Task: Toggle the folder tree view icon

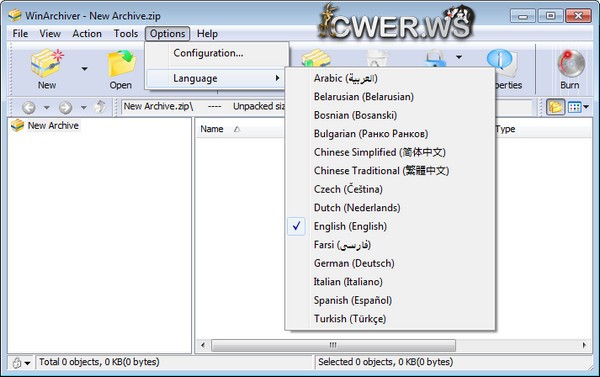Action: 555,107
